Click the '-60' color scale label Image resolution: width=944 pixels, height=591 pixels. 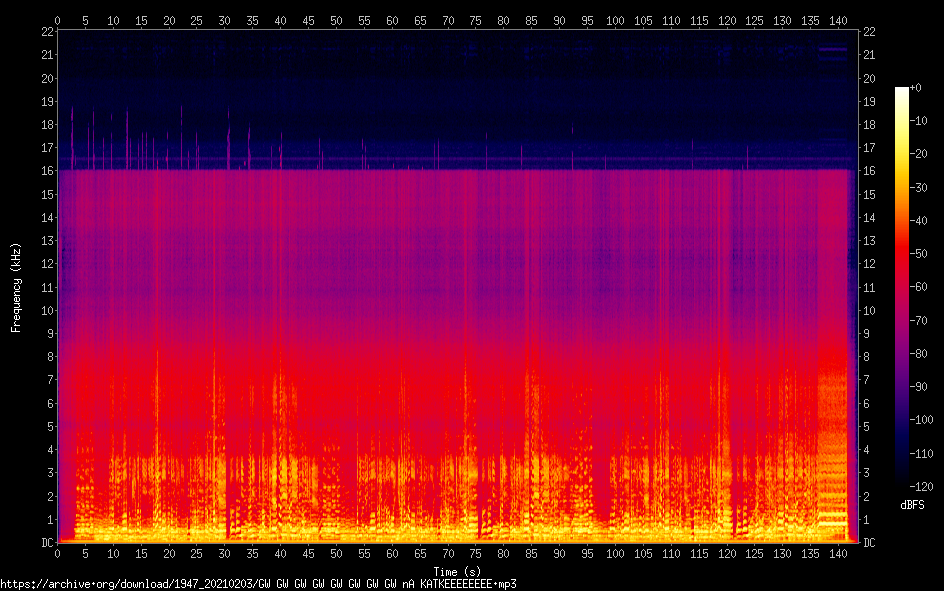click(x=918, y=287)
